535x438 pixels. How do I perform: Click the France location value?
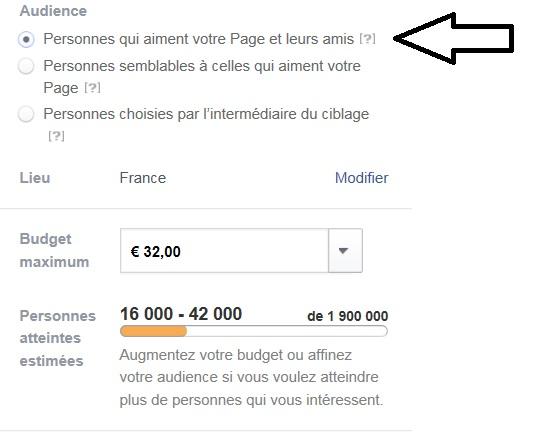pos(143,178)
